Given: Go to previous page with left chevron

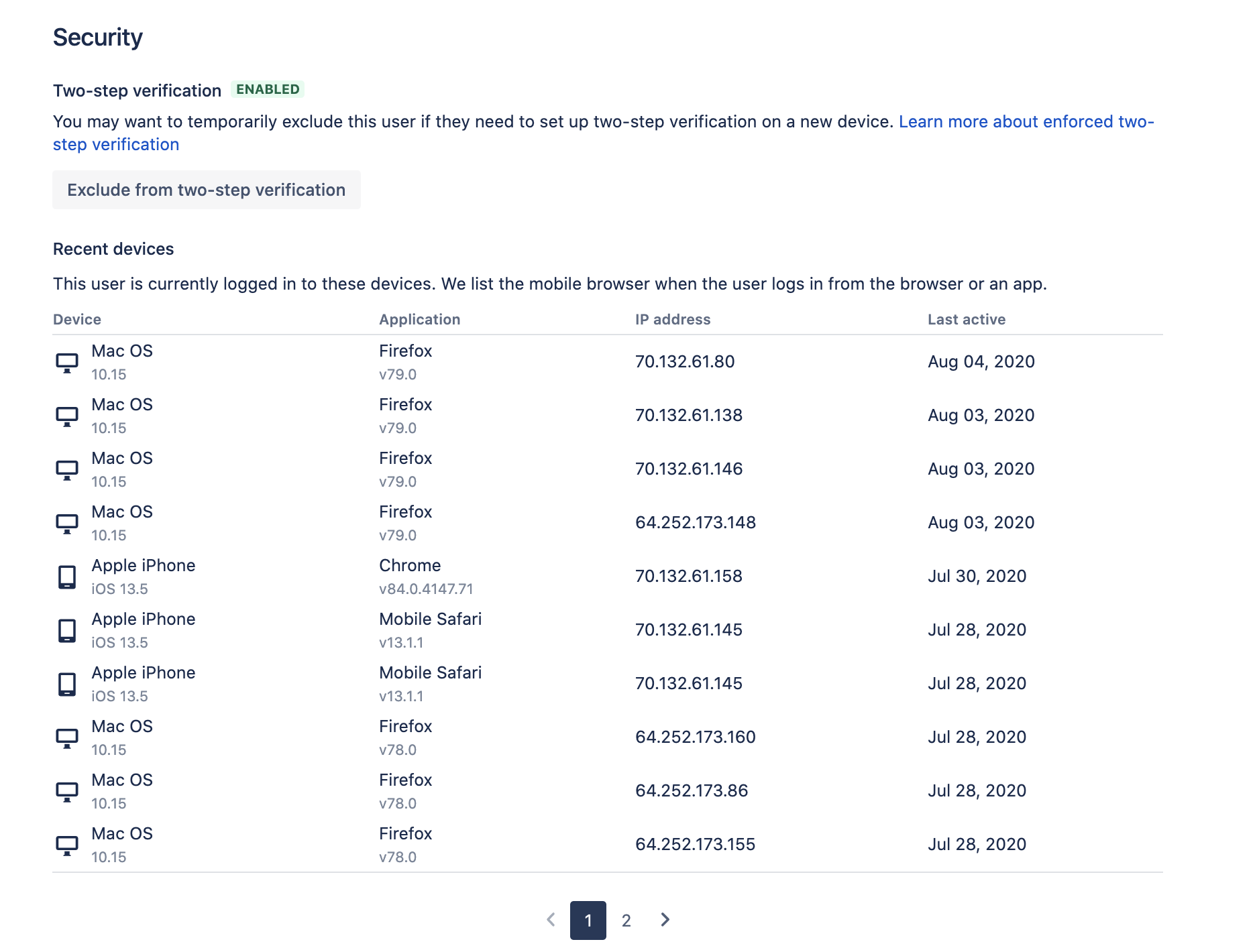Looking at the screenshot, I should click(551, 920).
